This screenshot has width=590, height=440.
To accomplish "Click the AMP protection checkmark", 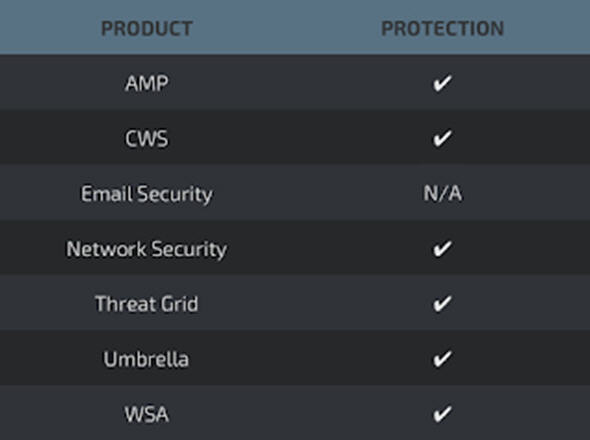I will [442, 83].
